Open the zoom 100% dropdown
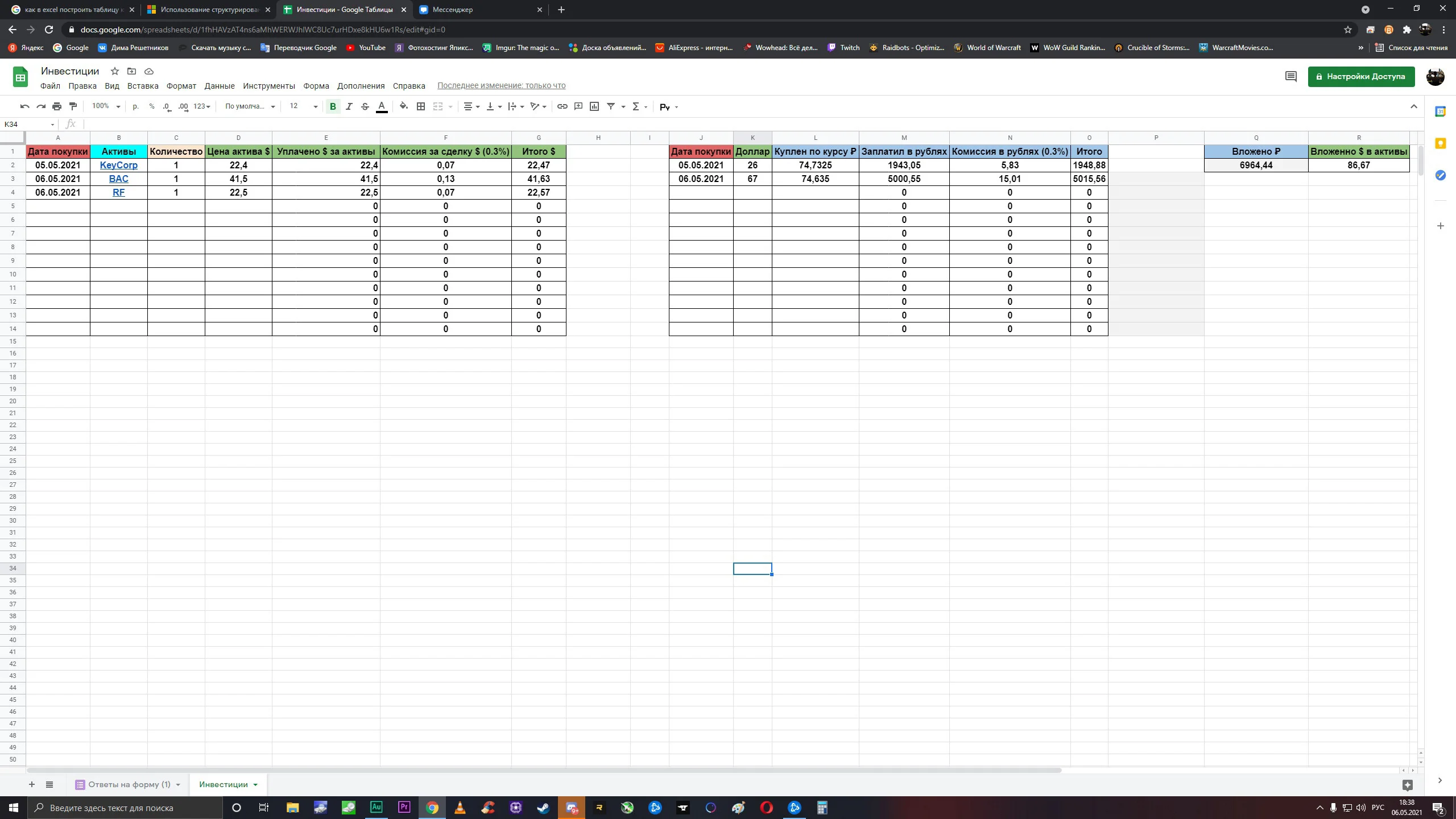Image resolution: width=1456 pixels, height=819 pixels. point(106,106)
